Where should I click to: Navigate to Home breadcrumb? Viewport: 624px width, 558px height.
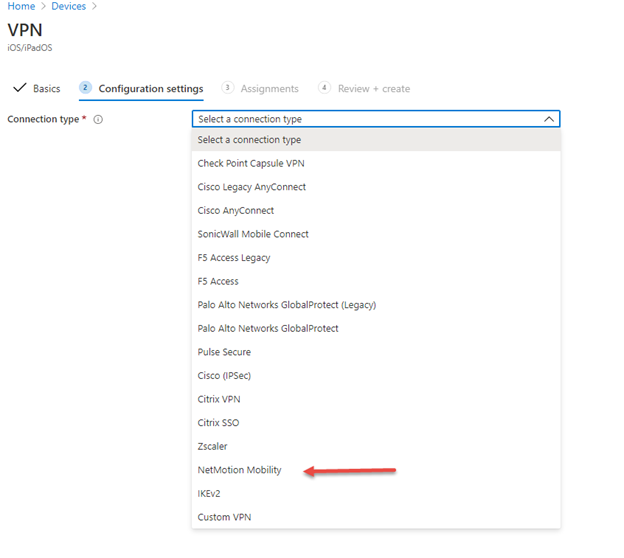[21, 6]
